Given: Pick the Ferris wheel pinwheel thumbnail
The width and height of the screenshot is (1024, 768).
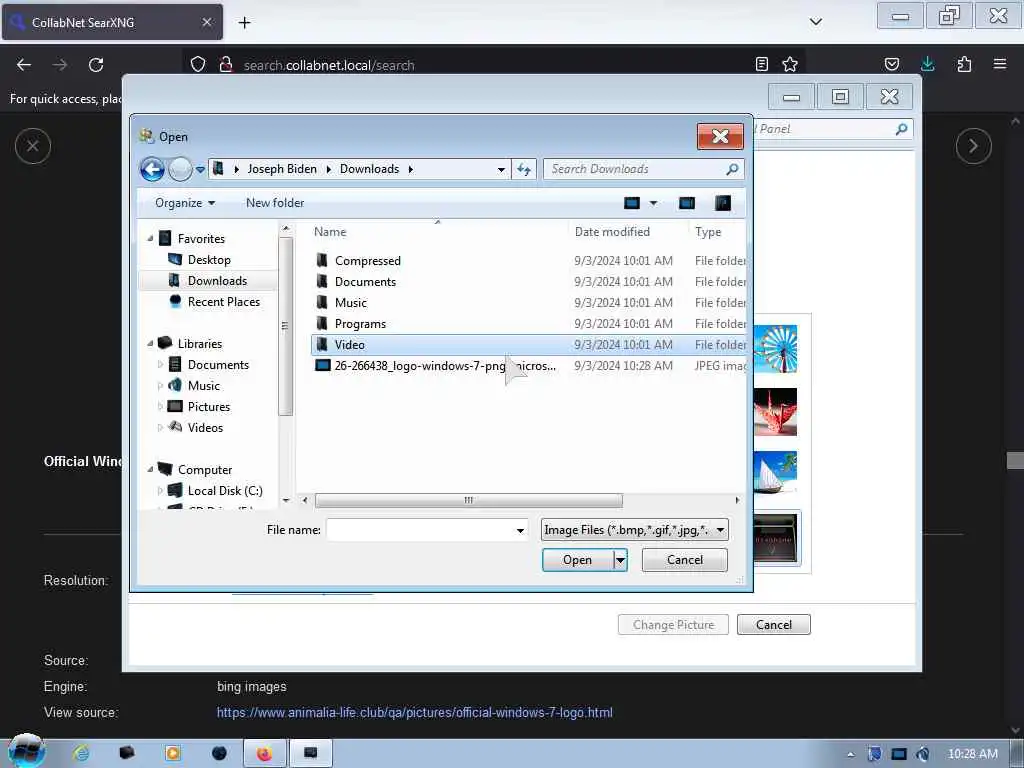Looking at the screenshot, I should coord(775,349).
